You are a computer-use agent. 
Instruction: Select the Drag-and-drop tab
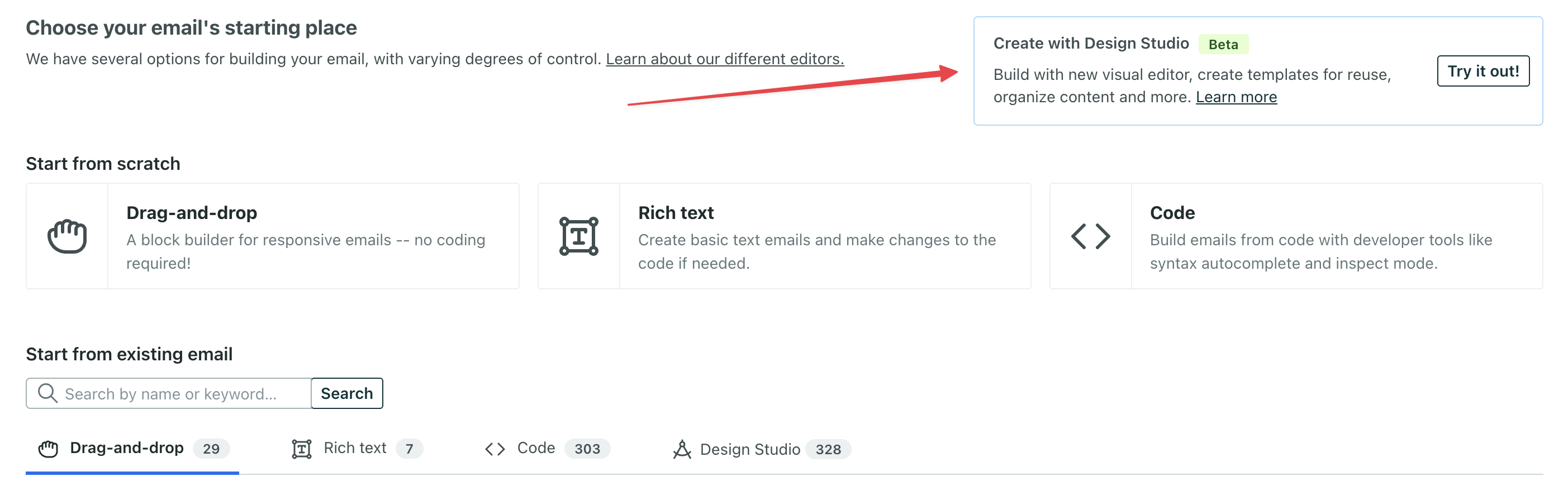pos(127,448)
